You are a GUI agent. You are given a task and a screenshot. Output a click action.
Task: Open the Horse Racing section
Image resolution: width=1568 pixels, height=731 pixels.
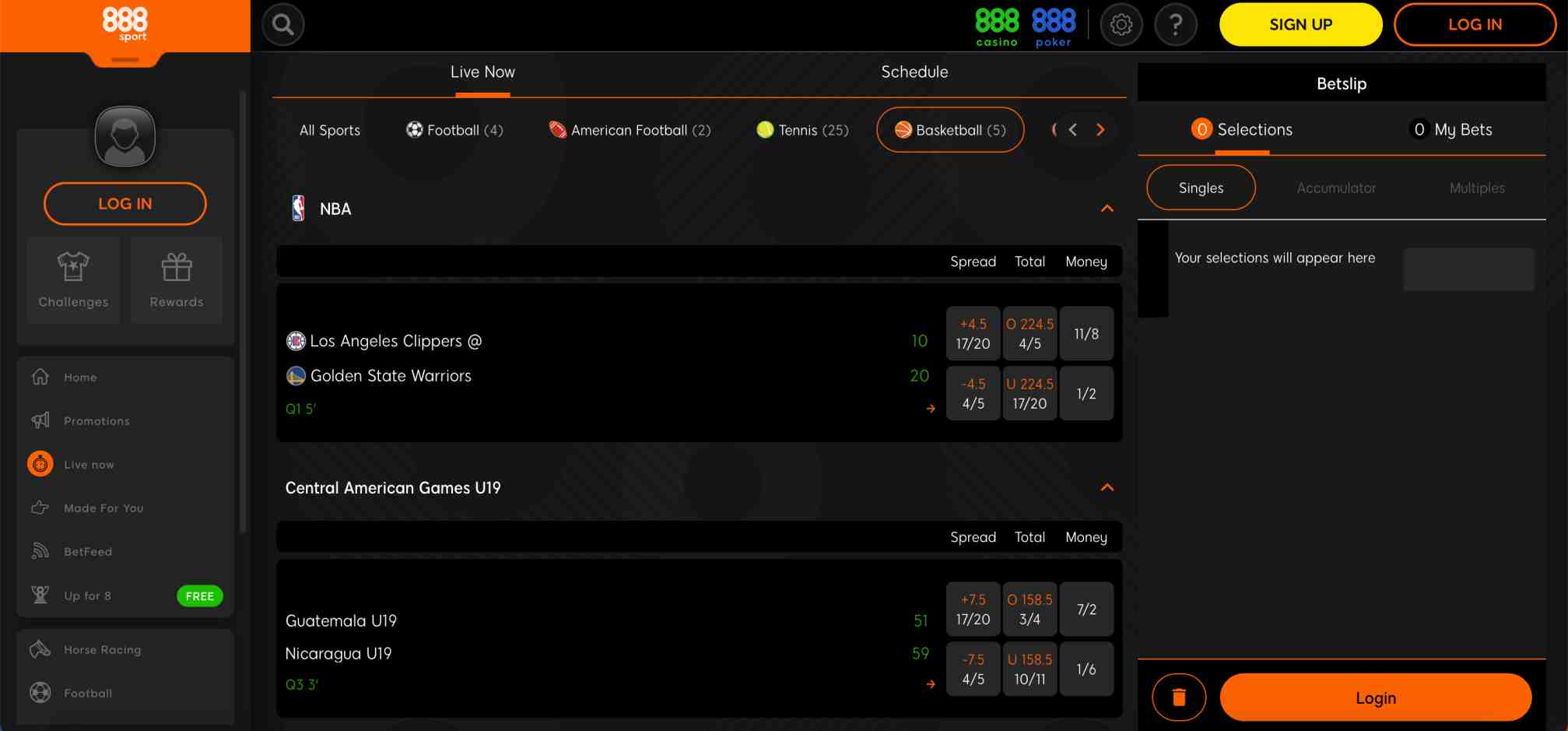coord(101,649)
